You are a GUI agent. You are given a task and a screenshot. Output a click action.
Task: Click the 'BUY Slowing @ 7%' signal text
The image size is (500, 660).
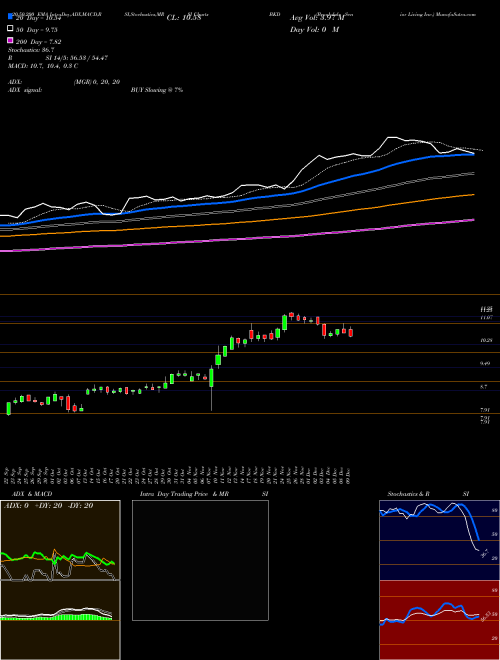[x=157, y=90]
